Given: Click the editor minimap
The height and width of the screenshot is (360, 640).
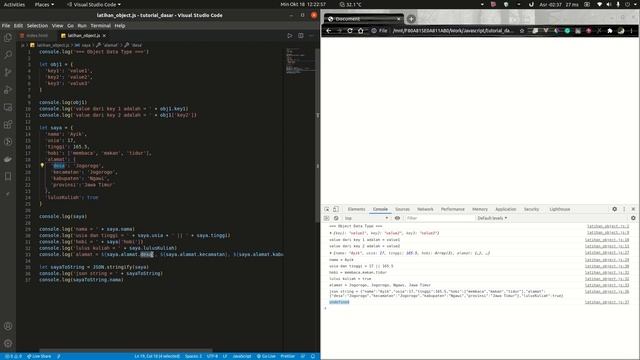Looking at the screenshot, I should click(300, 61).
